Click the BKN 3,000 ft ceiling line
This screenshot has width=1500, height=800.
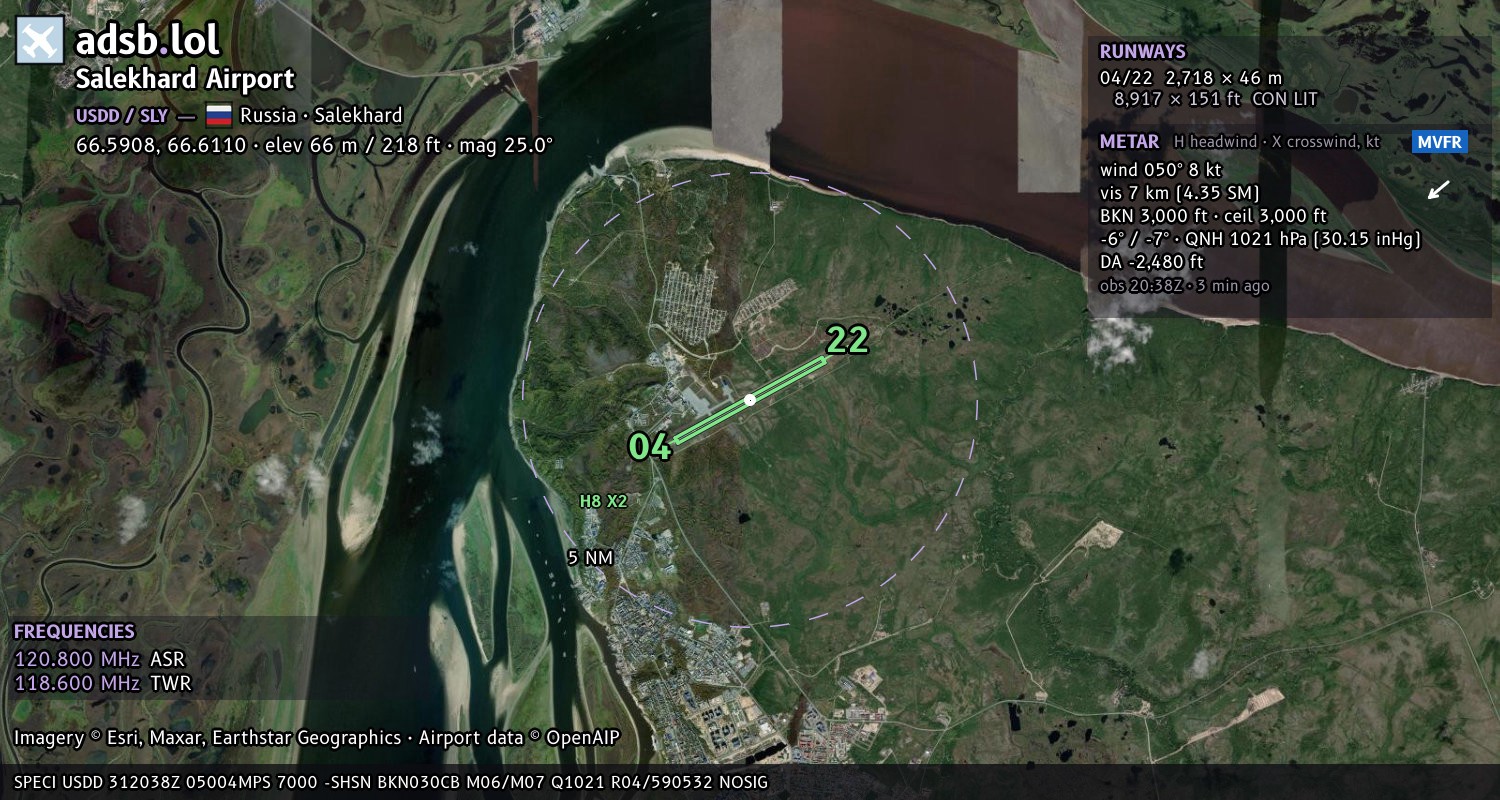1213,216
